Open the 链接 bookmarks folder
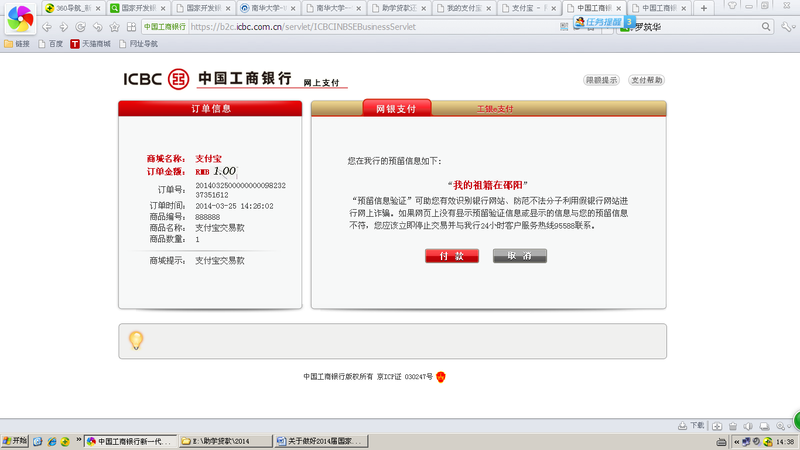 17,44
